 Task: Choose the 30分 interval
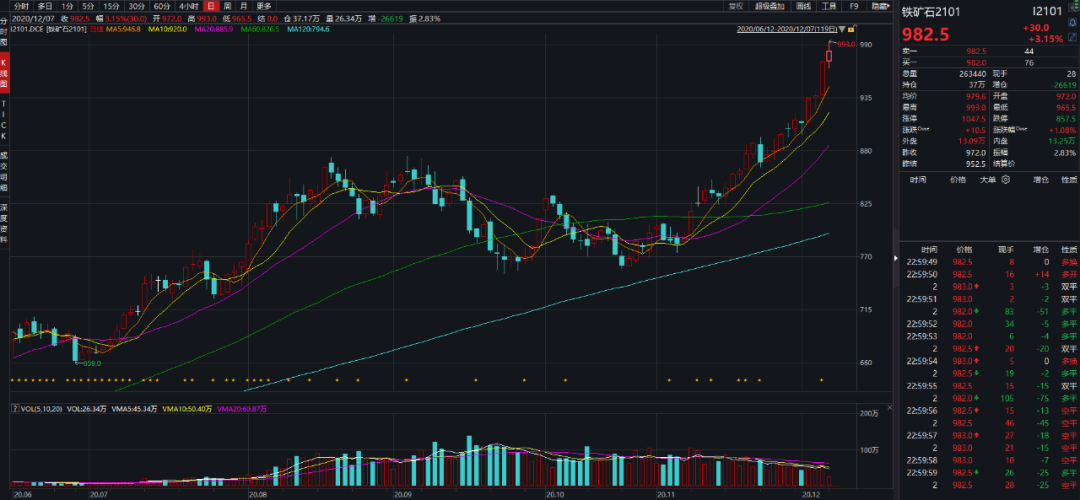point(137,6)
